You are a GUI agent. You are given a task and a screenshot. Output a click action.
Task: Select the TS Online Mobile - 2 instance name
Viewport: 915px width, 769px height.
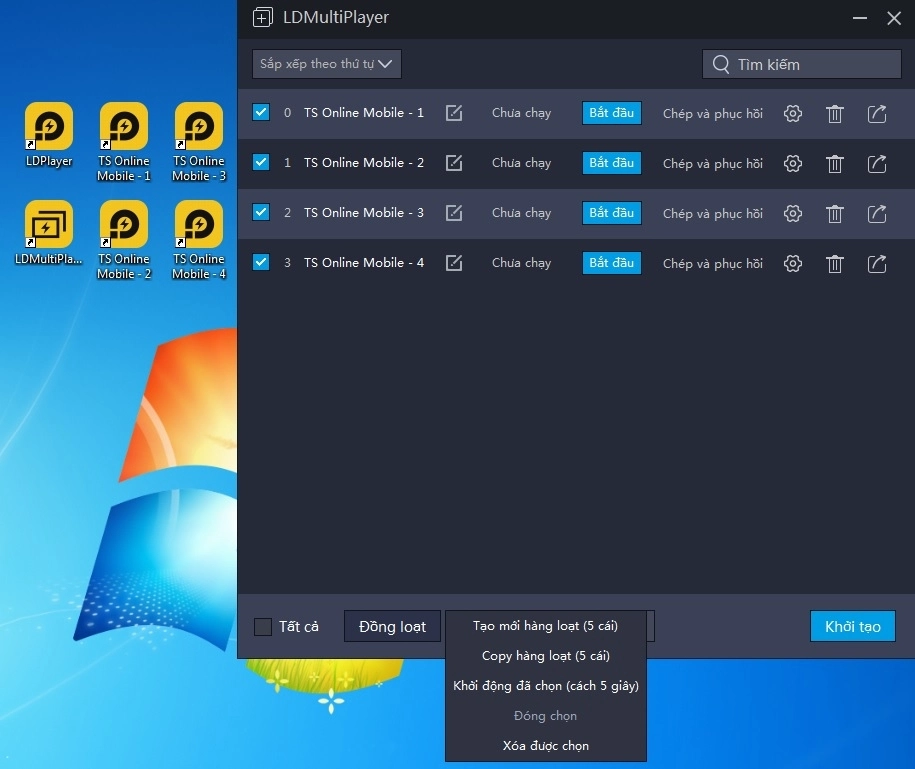point(364,163)
